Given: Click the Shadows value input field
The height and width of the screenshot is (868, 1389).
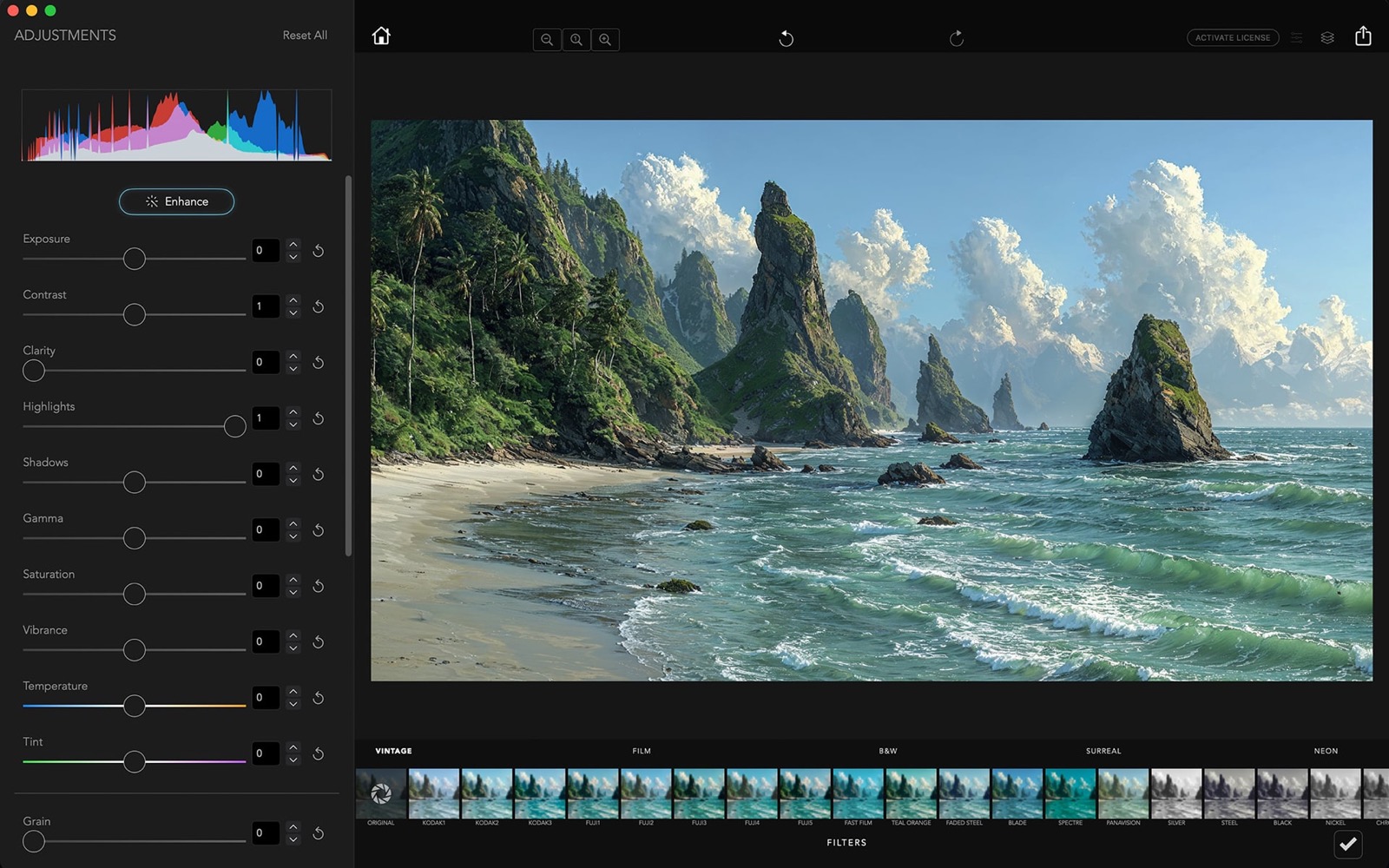Looking at the screenshot, I should [x=266, y=474].
